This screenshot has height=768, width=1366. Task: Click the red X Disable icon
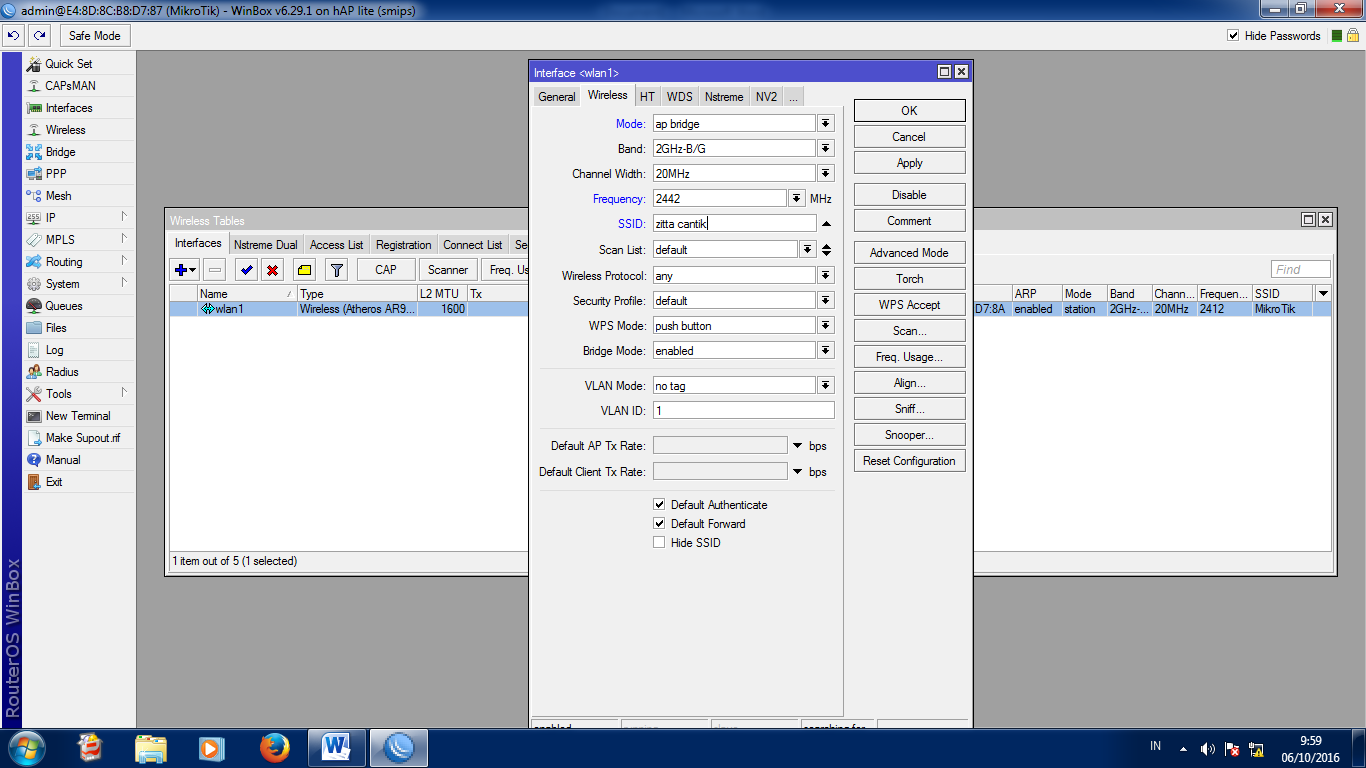[x=272, y=270]
